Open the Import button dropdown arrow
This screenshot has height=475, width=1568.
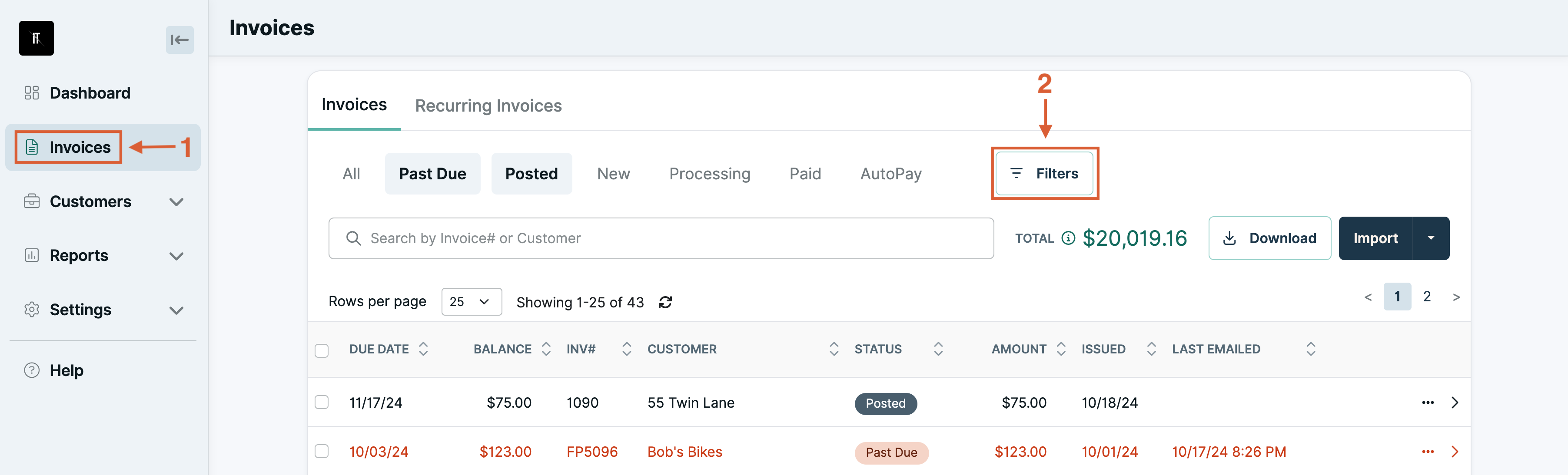(x=1431, y=238)
